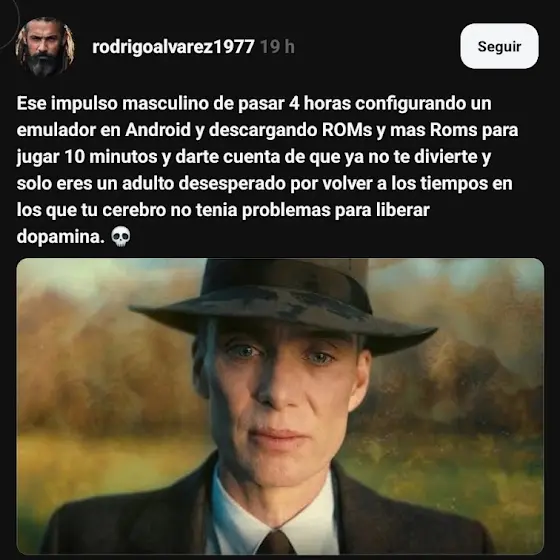Click the 19 h post timestamp
This screenshot has width=560, height=560.
(278, 47)
